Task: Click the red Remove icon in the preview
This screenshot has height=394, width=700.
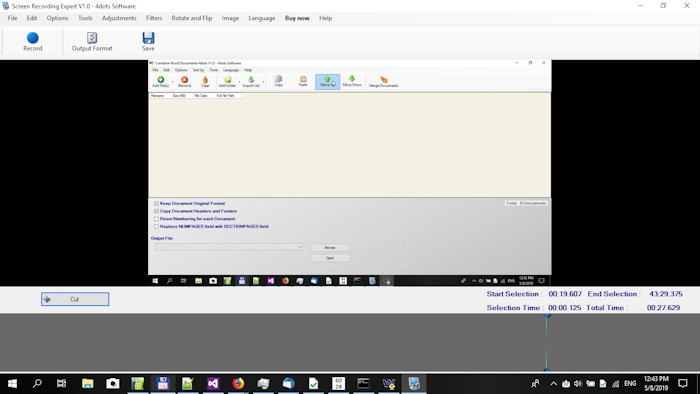Action: click(184, 80)
